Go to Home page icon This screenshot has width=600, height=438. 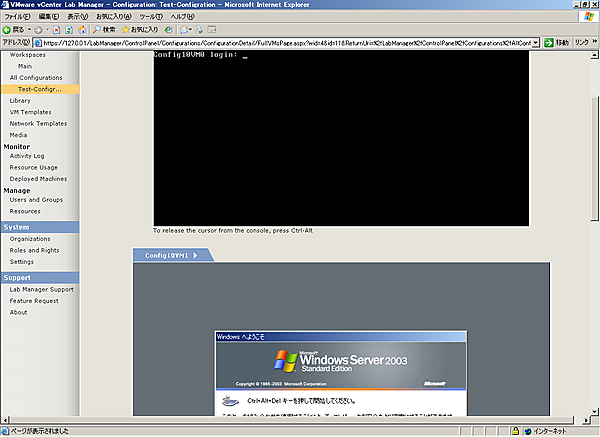pos(82,29)
